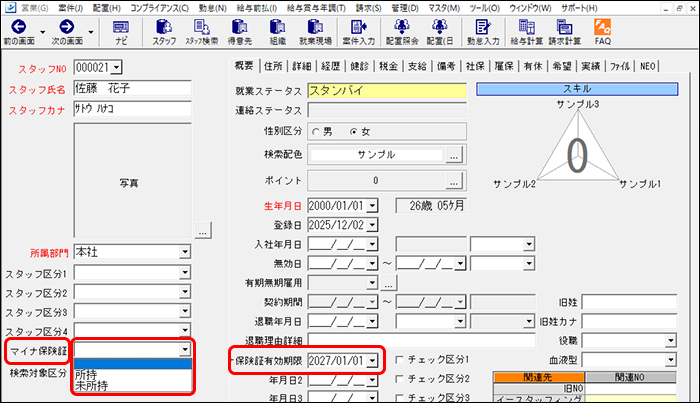Select the 男 gender radio button
The width and height of the screenshot is (700, 403).
[x=316, y=132]
